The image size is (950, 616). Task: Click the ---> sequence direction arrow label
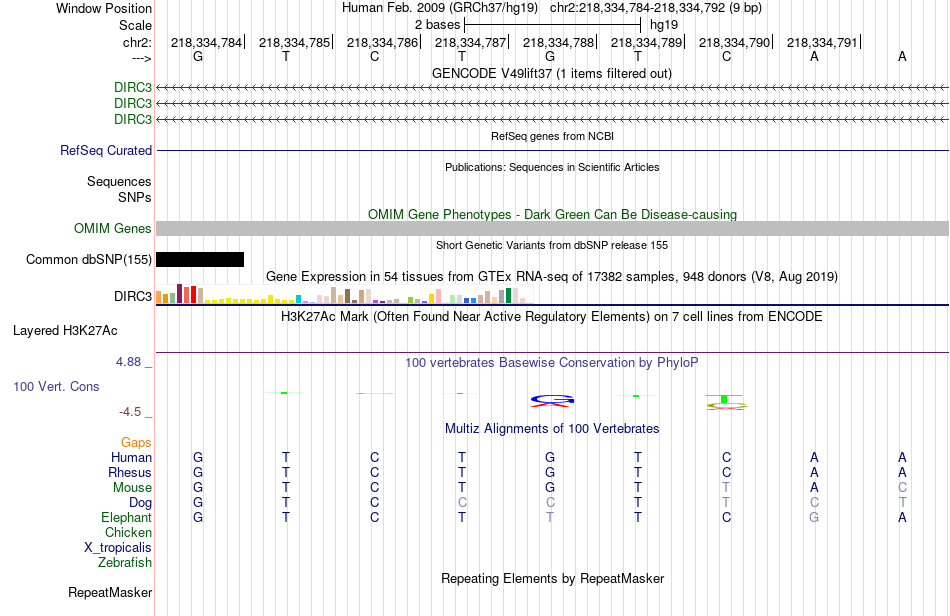[142, 58]
